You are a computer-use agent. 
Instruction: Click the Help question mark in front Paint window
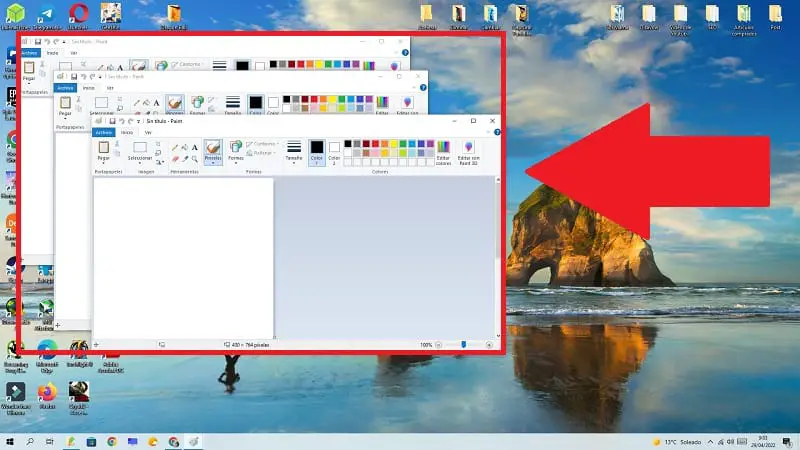tap(497, 132)
